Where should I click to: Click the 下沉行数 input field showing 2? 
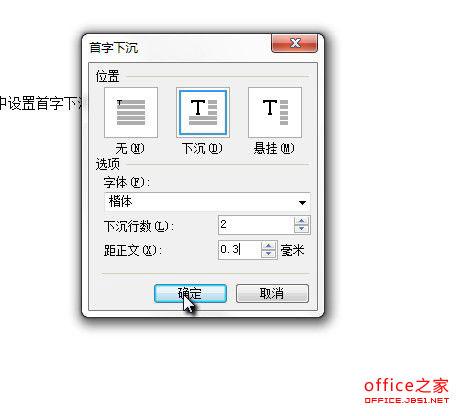pyautogui.click(x=256, y=225)
